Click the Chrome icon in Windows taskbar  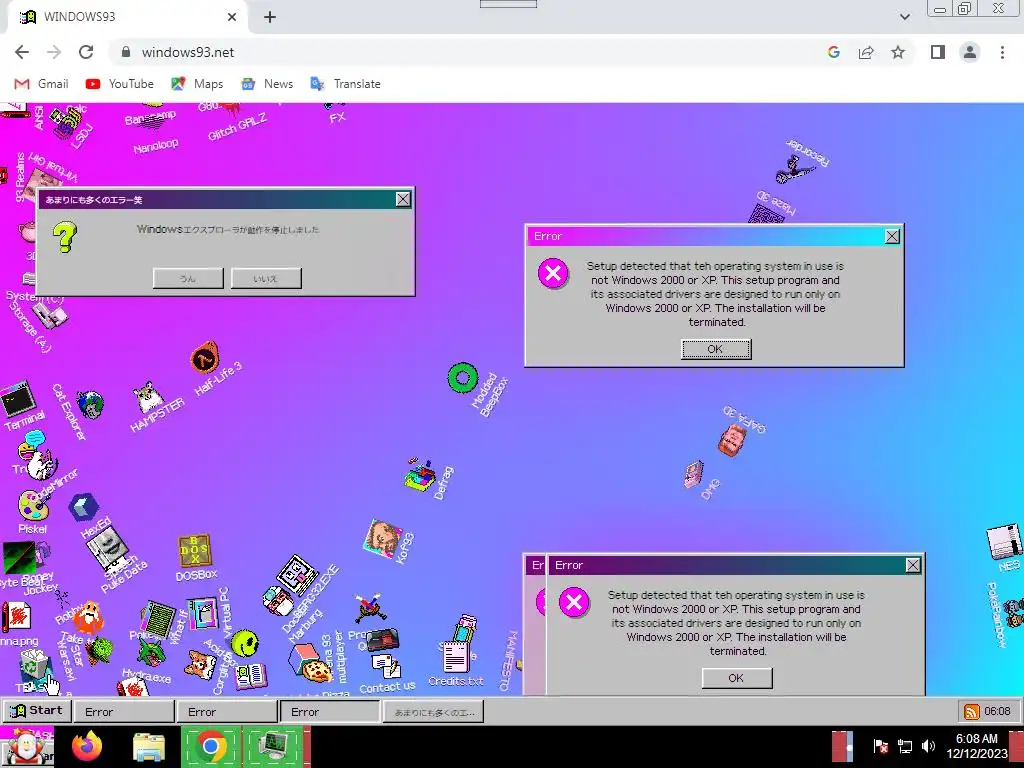click(210, 746)
